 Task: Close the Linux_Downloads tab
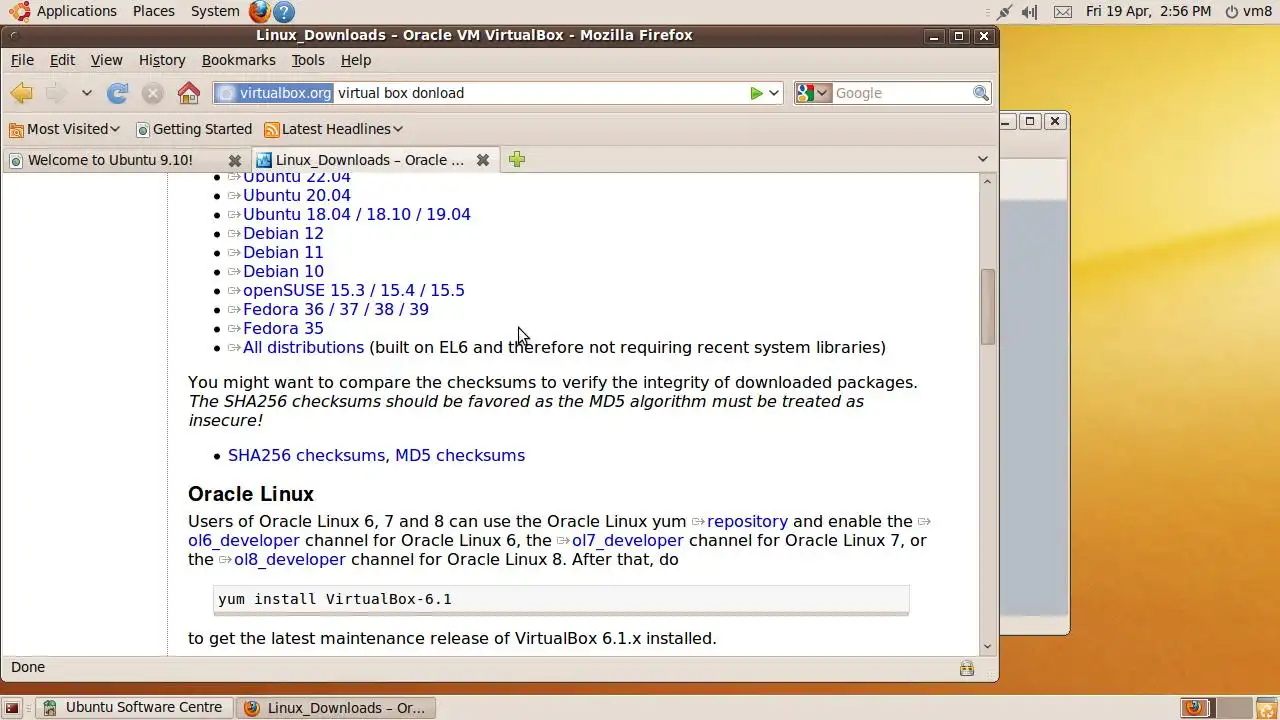482,160
